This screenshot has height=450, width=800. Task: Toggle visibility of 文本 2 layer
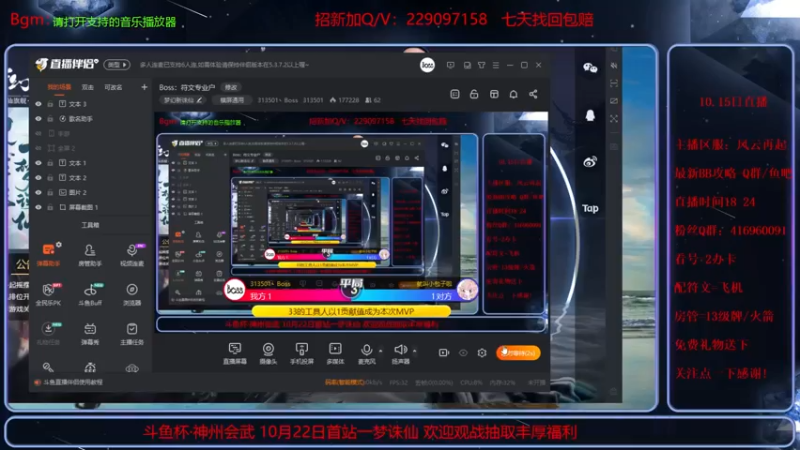[38, 178]
